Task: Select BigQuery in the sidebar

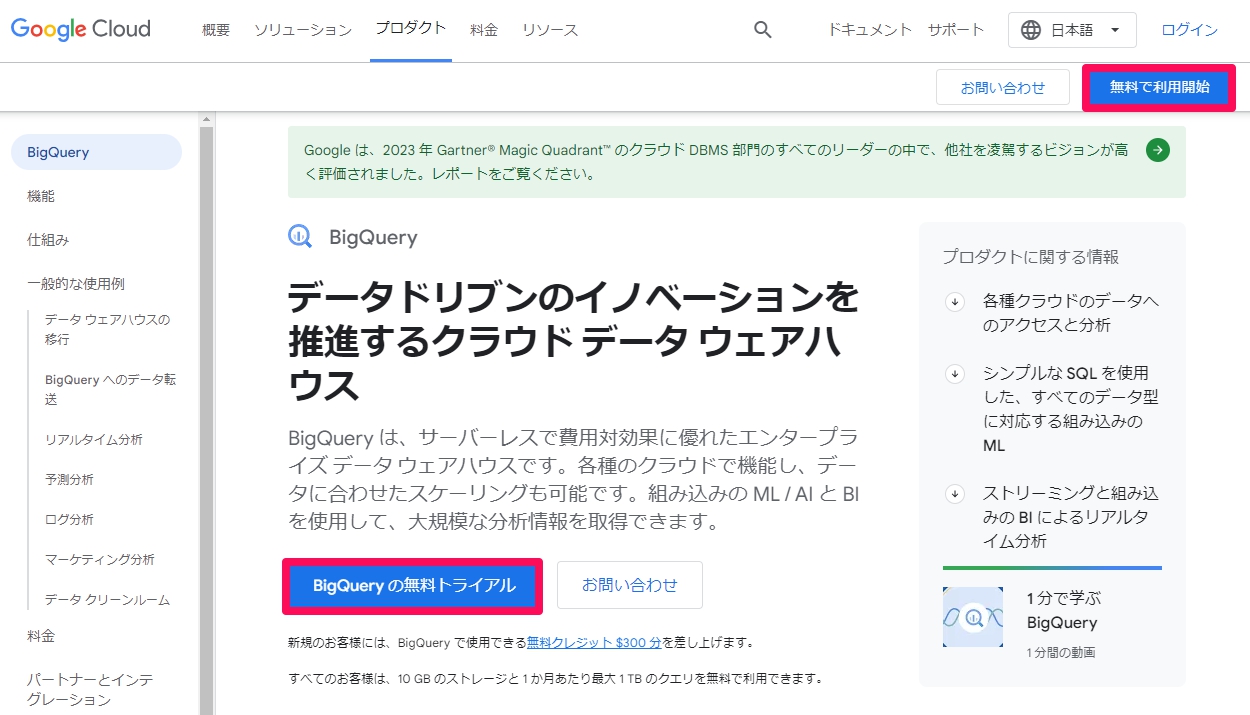Action: pos(96,152)
